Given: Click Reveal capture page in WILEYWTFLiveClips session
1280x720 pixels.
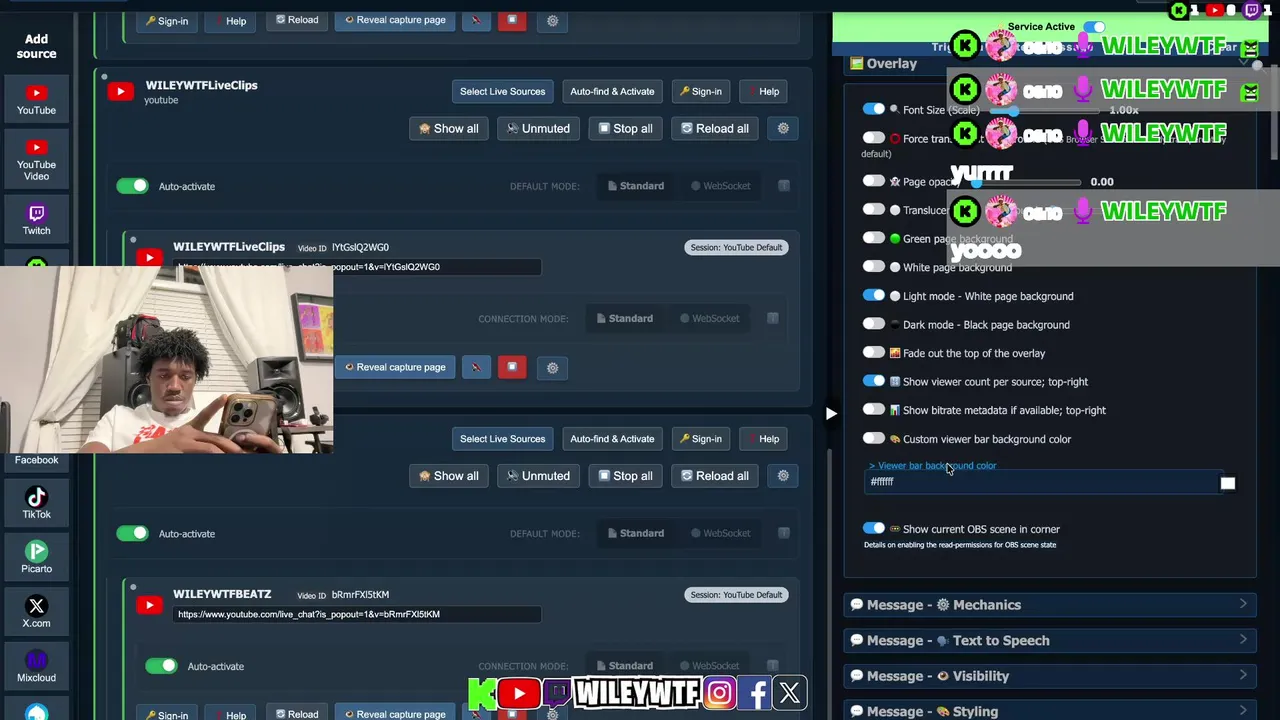Looking at the screenshot, I should pyautogui.click(x=395, y=367).
